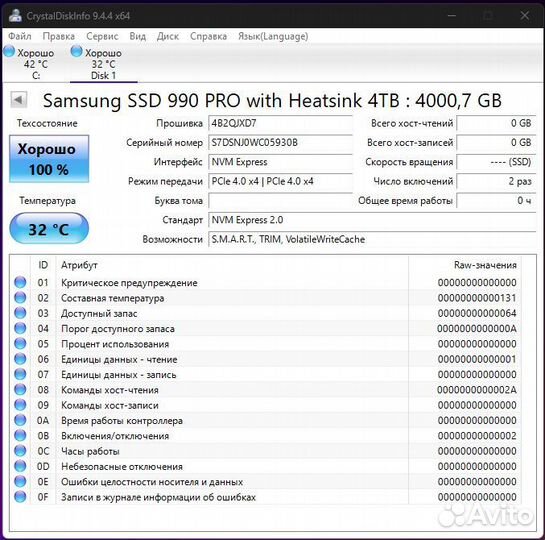
Task: Click the Скорость вращения value field
Action: 496,162
